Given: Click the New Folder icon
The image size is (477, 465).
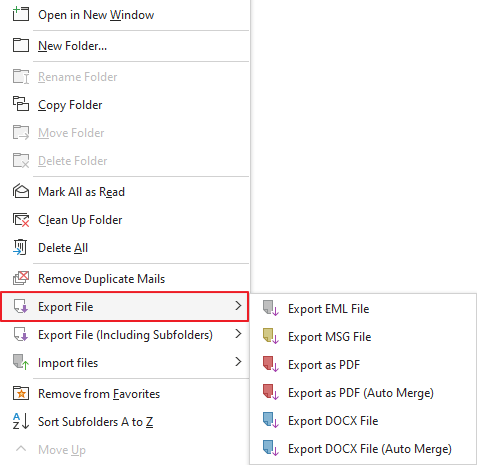Looking at the screenshot, I should (21, 45).
